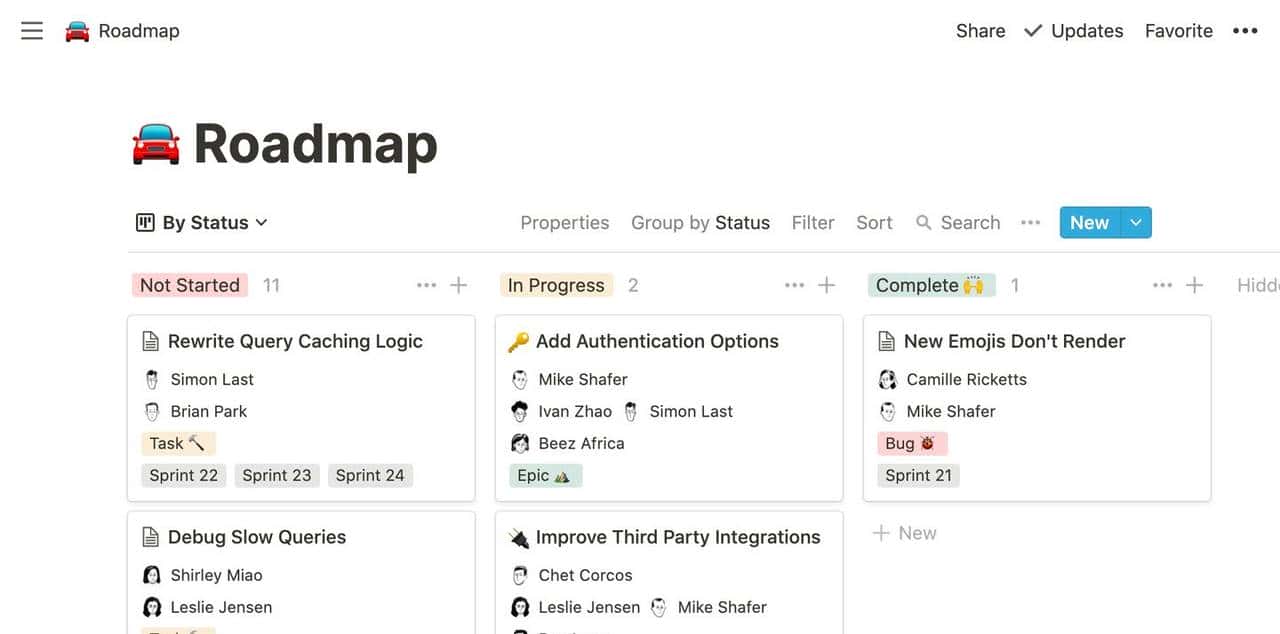This screenshot has width=1280, height=634.
Task: Click the Share button
Action: click(x=980, y=31)
